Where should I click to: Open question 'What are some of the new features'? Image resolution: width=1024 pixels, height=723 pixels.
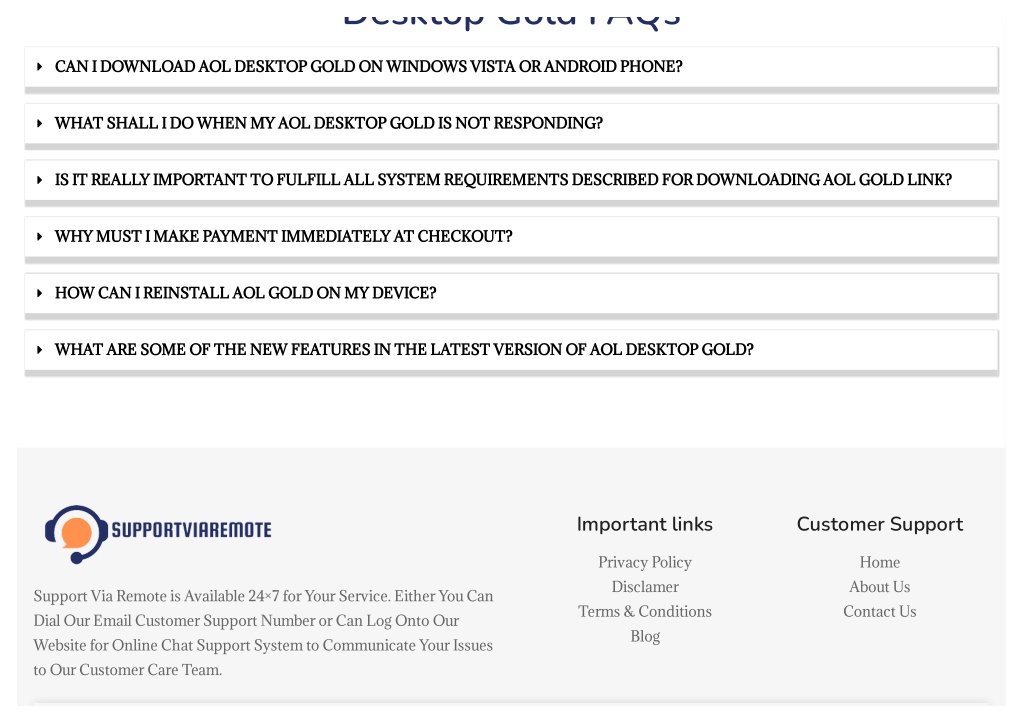pos(404,350)
